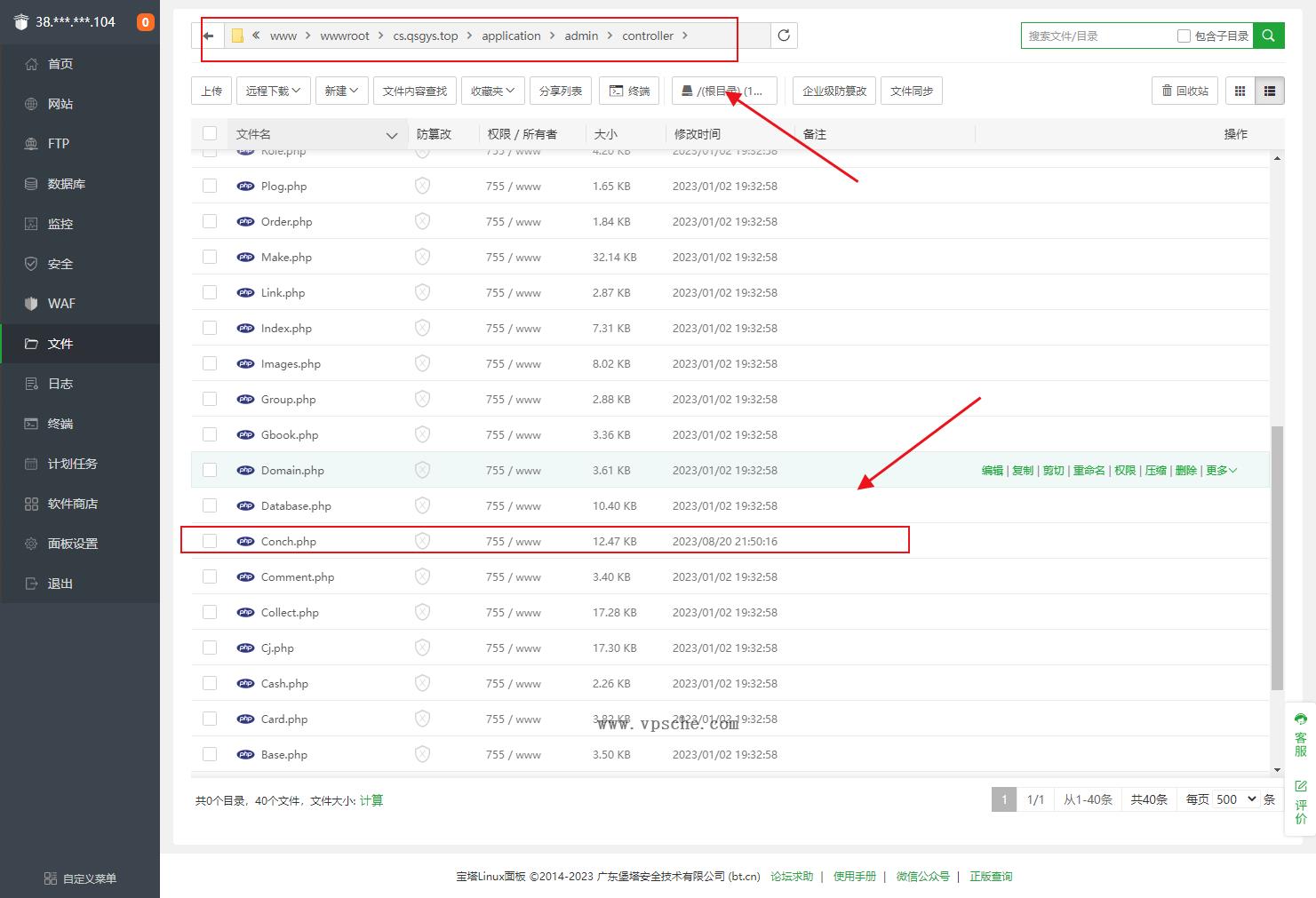Viewport: 1316px width, 898px height.
Task: Click the search files input field
Action: (x=1097, y=36)
